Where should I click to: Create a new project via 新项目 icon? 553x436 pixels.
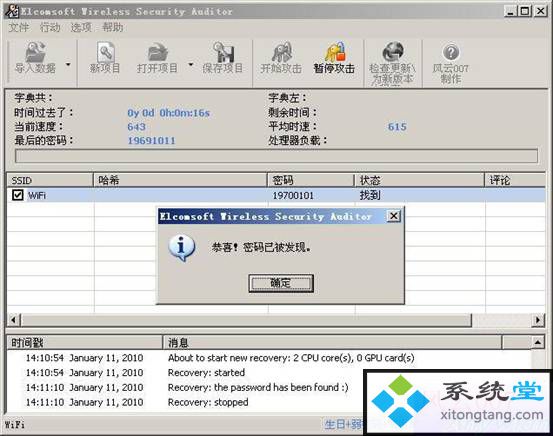[105, 58]
